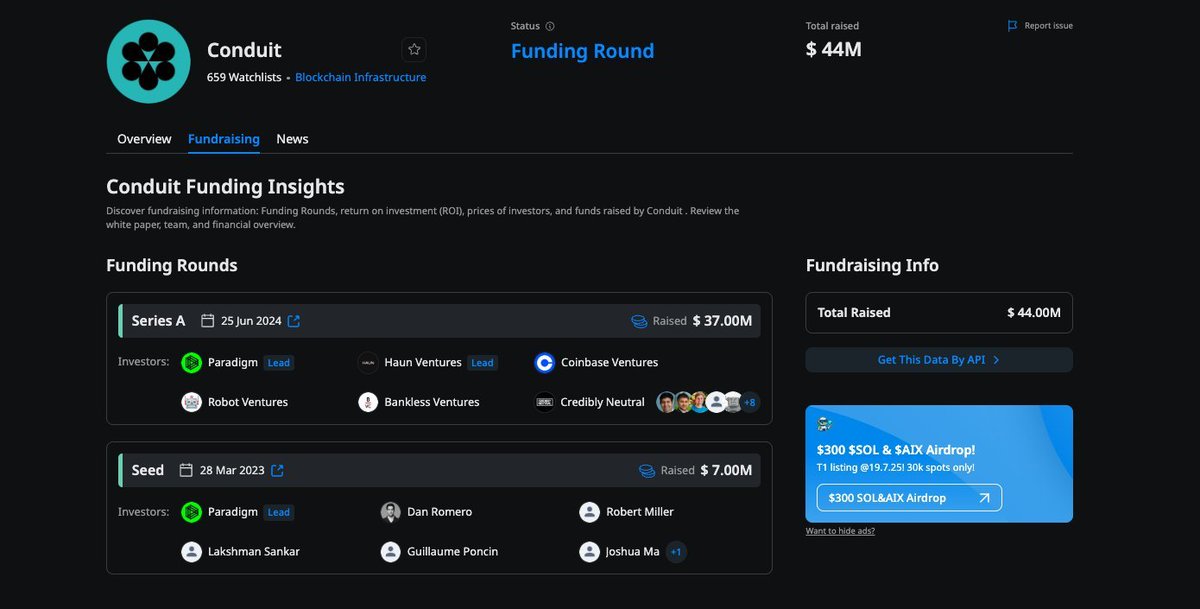Click the Coinbase Ventures logo icon
This screenshot has width=1200, height=609.
click(544, 362)
